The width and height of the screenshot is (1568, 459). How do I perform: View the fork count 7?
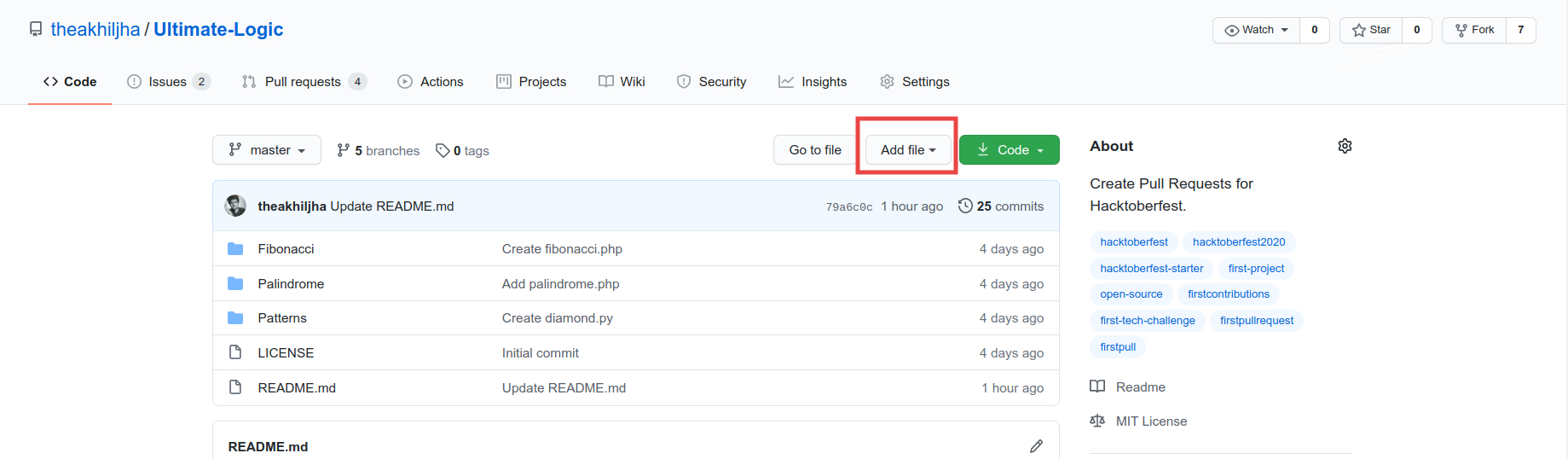click(x=1521, y=30)
